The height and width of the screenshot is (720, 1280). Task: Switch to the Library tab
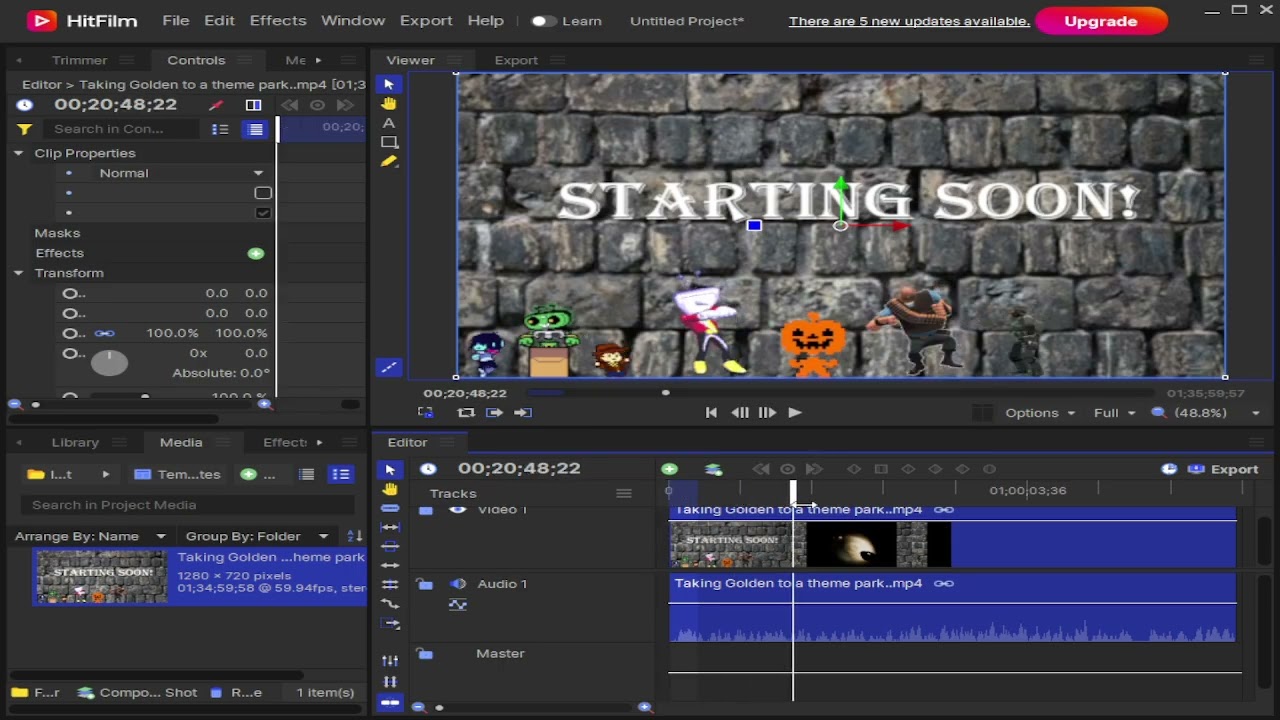tap(75, 442)
